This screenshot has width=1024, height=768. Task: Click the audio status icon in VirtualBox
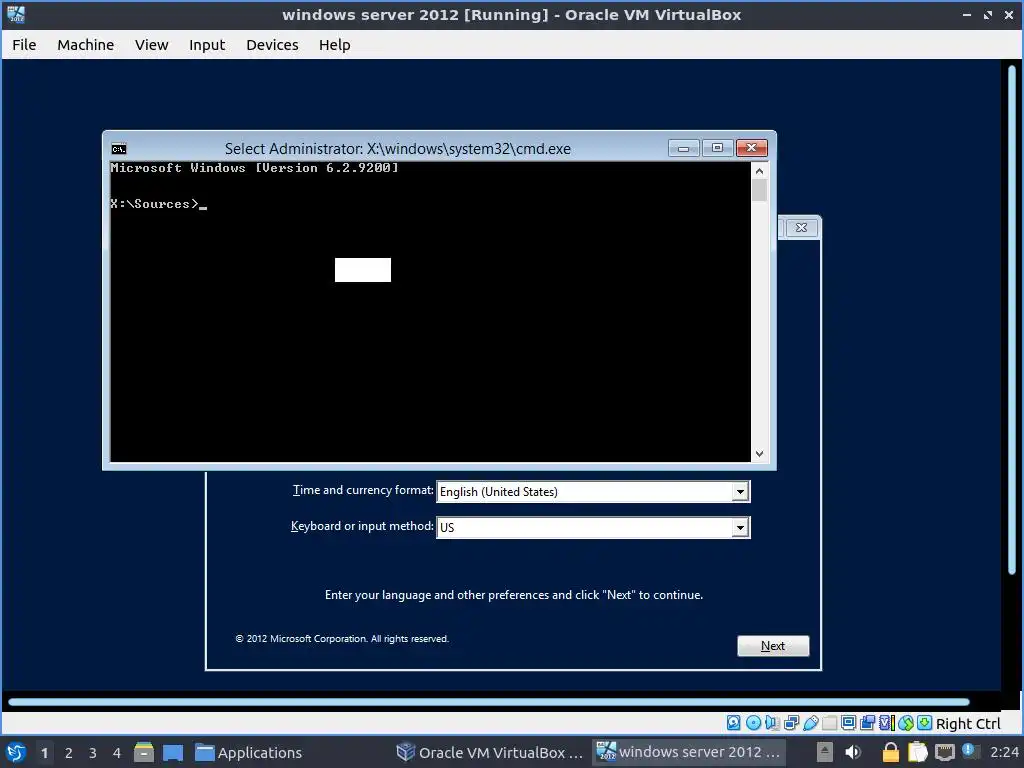[x=772, y=723]
